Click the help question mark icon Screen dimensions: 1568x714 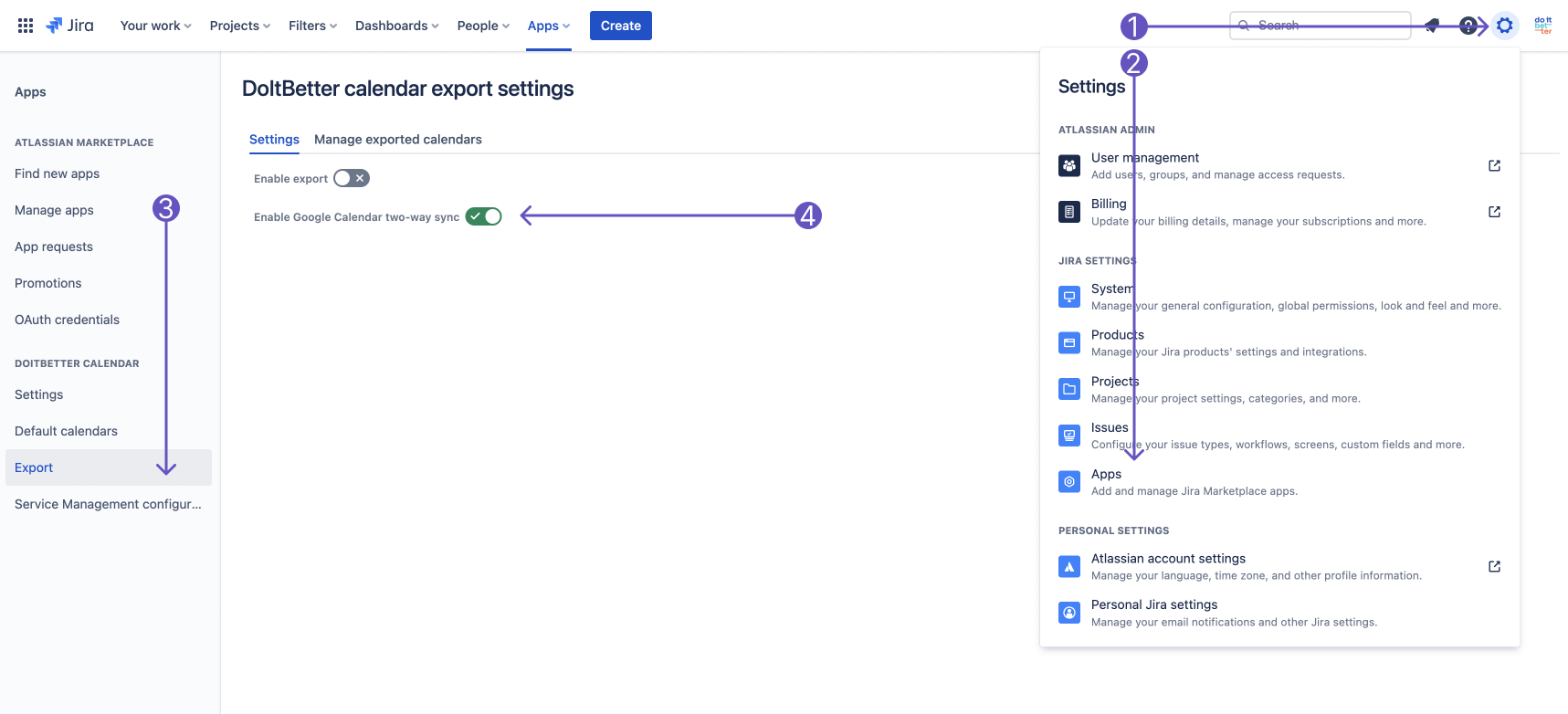pos(1468,26)
